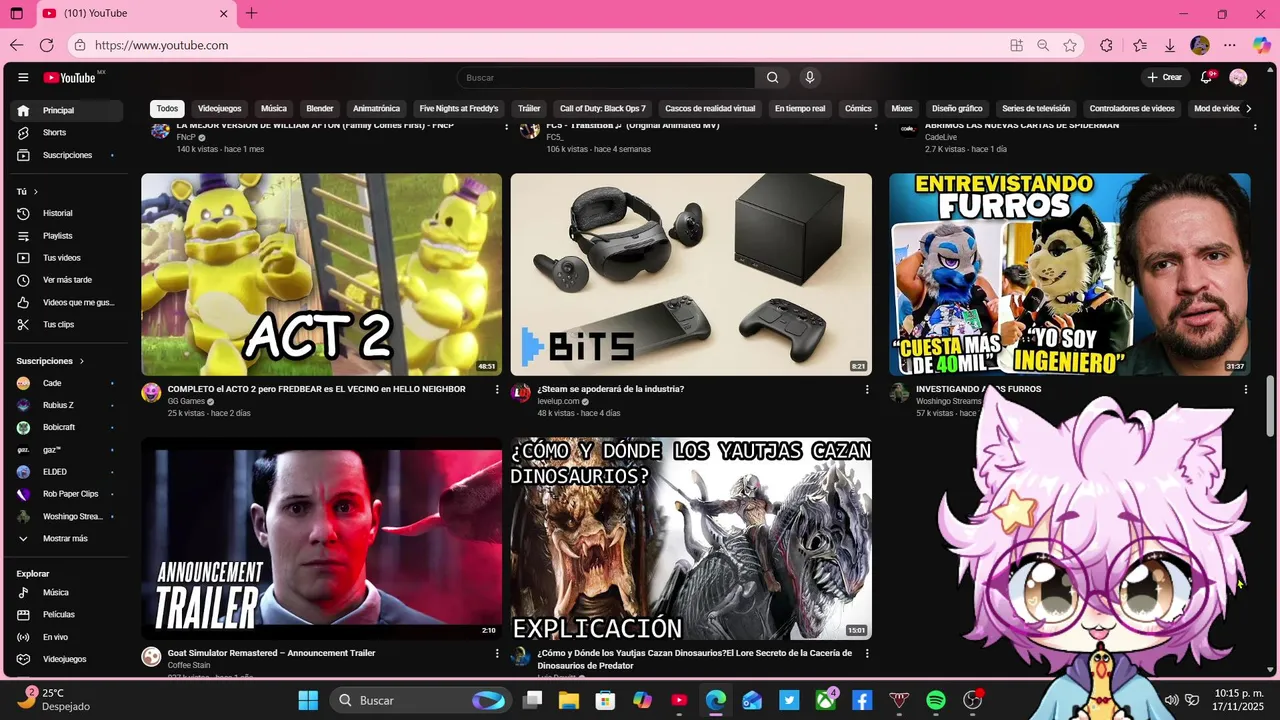Open the ACT 2 Fredbear thumbnail

[321, 275]
